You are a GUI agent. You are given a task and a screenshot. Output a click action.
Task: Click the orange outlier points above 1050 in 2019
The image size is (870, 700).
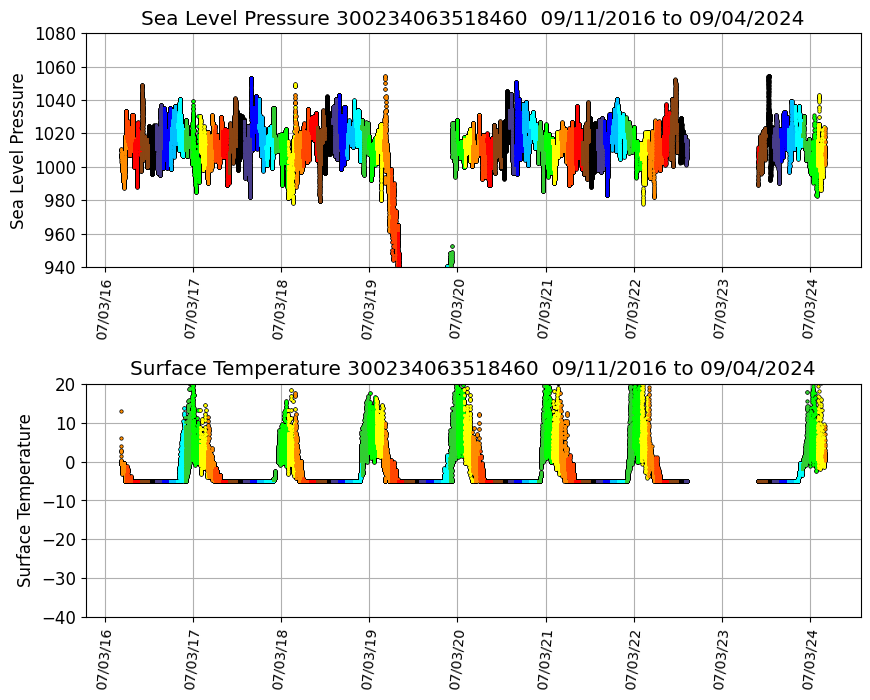385,78
